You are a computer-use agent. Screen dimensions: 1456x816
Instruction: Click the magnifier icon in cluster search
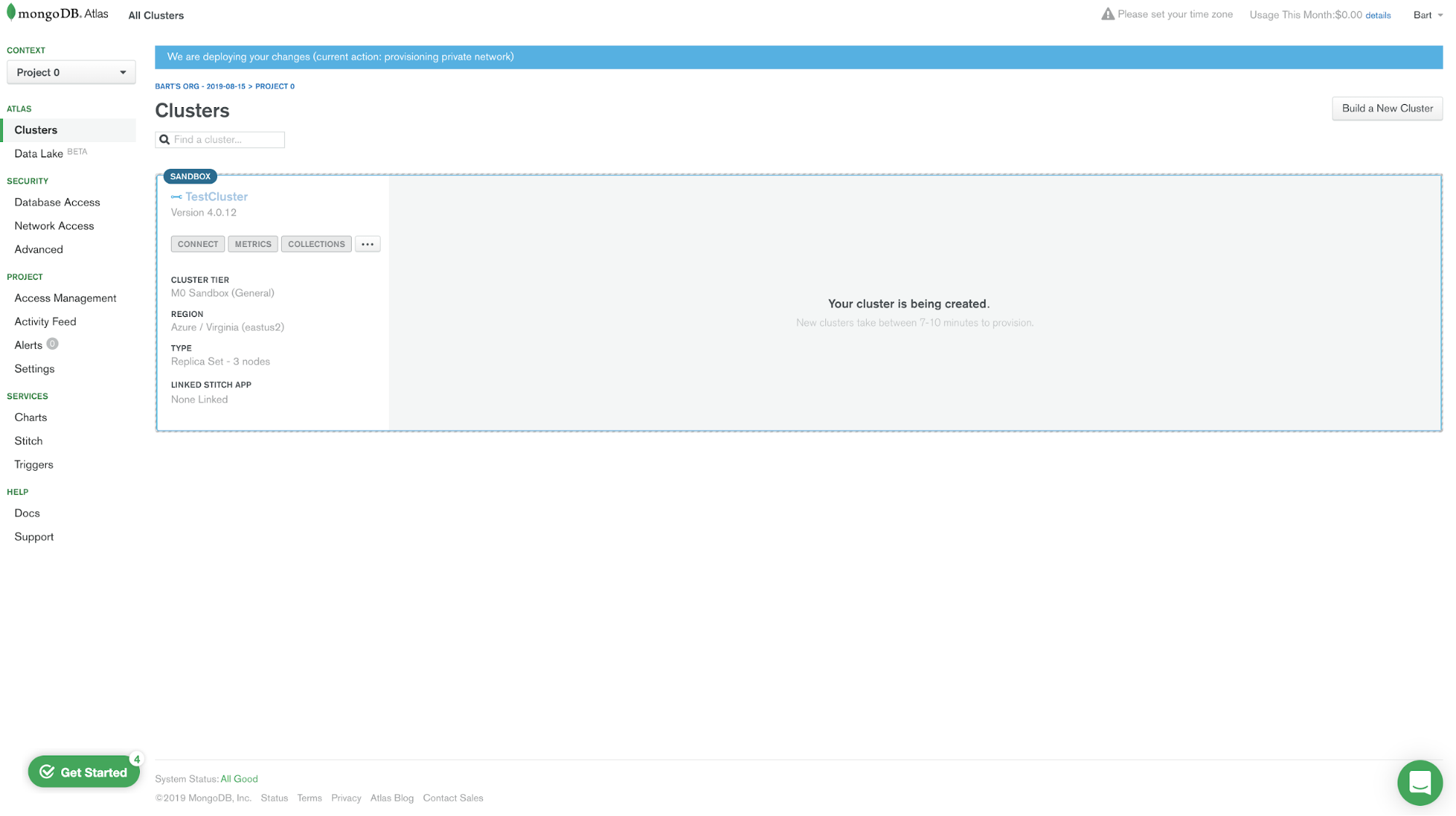165,140
